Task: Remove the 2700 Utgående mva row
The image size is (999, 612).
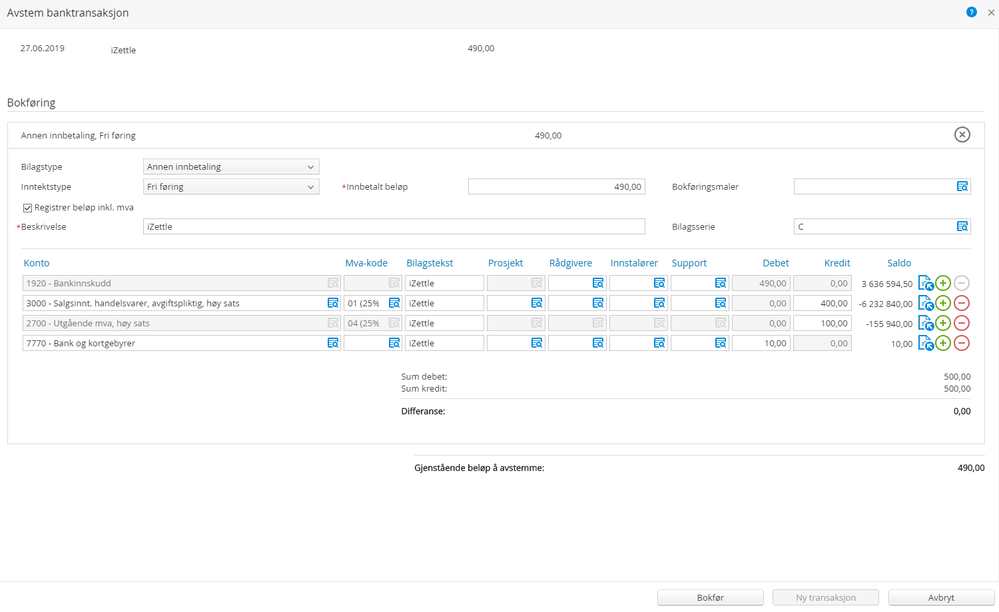Action: coord(961,323)
